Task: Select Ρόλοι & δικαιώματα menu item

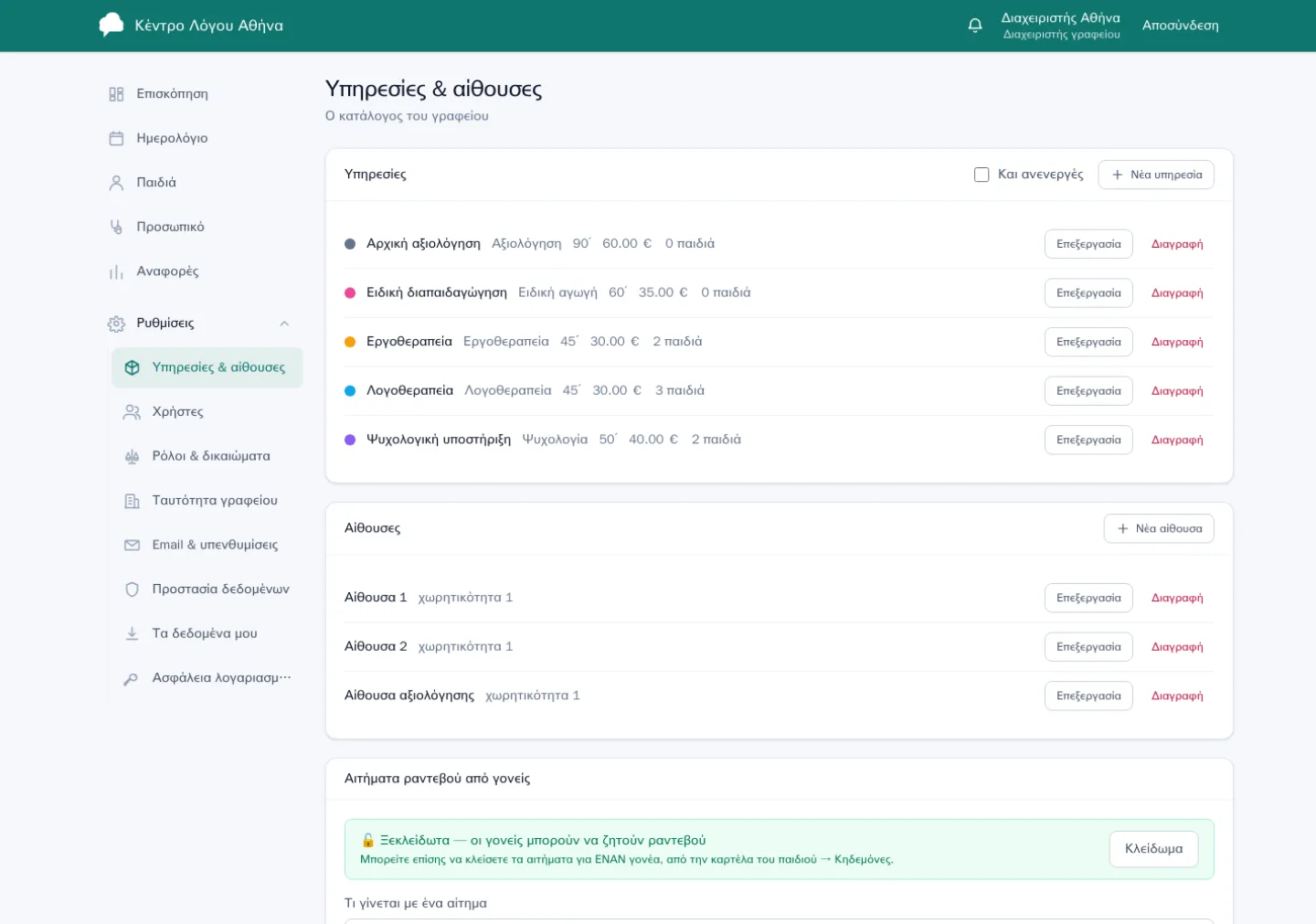Action: (207, 456)
